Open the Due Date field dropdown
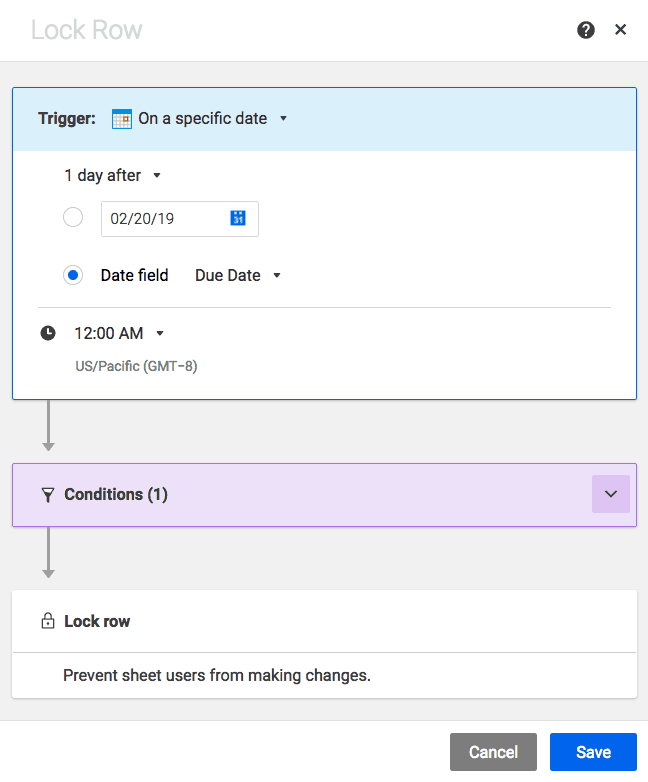Screen dimensions: 648x782 (x=238, y=275)
